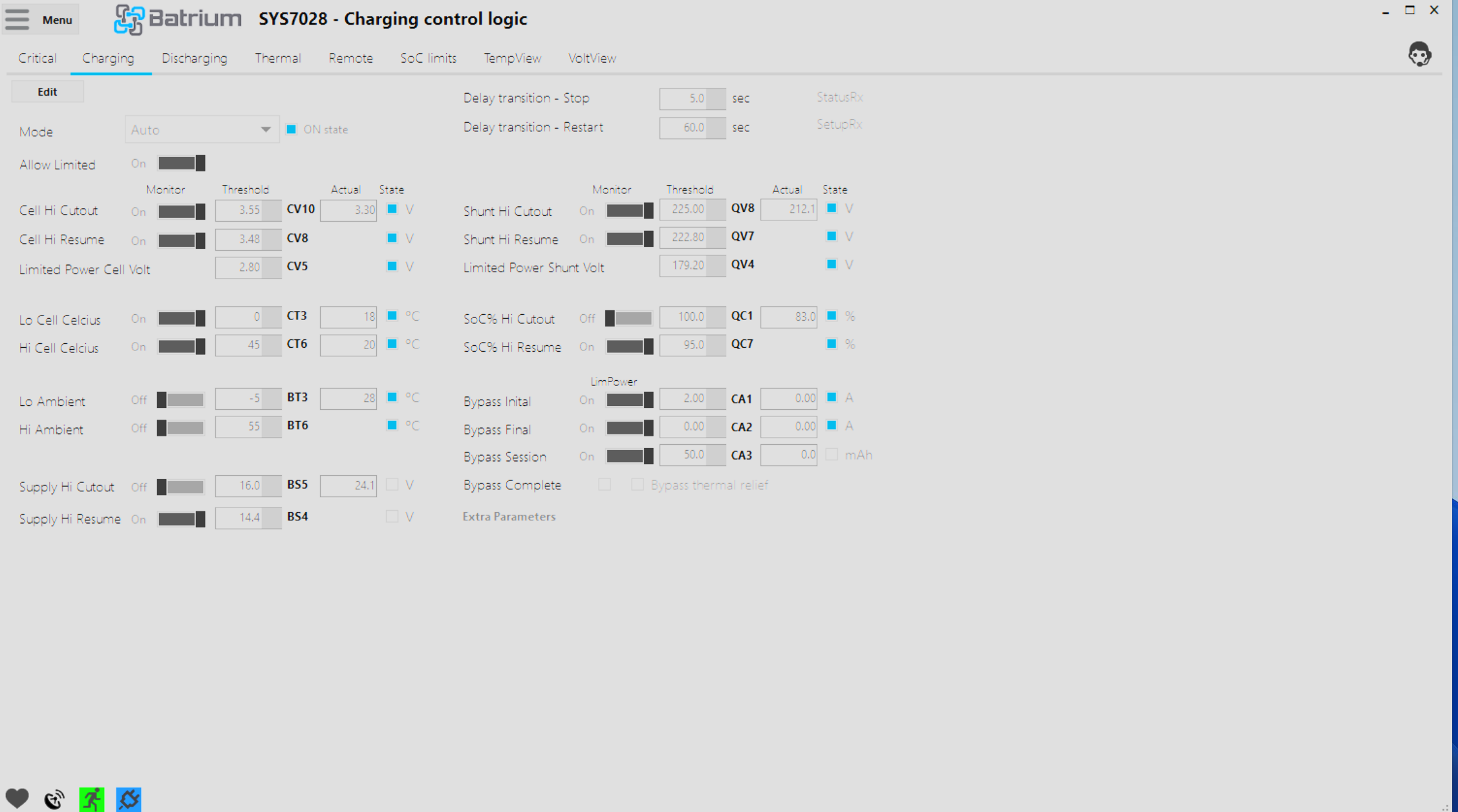The image size is (1458, 812).
Task: Click the satellite communication status icon
Action: [x=54, y=799]
